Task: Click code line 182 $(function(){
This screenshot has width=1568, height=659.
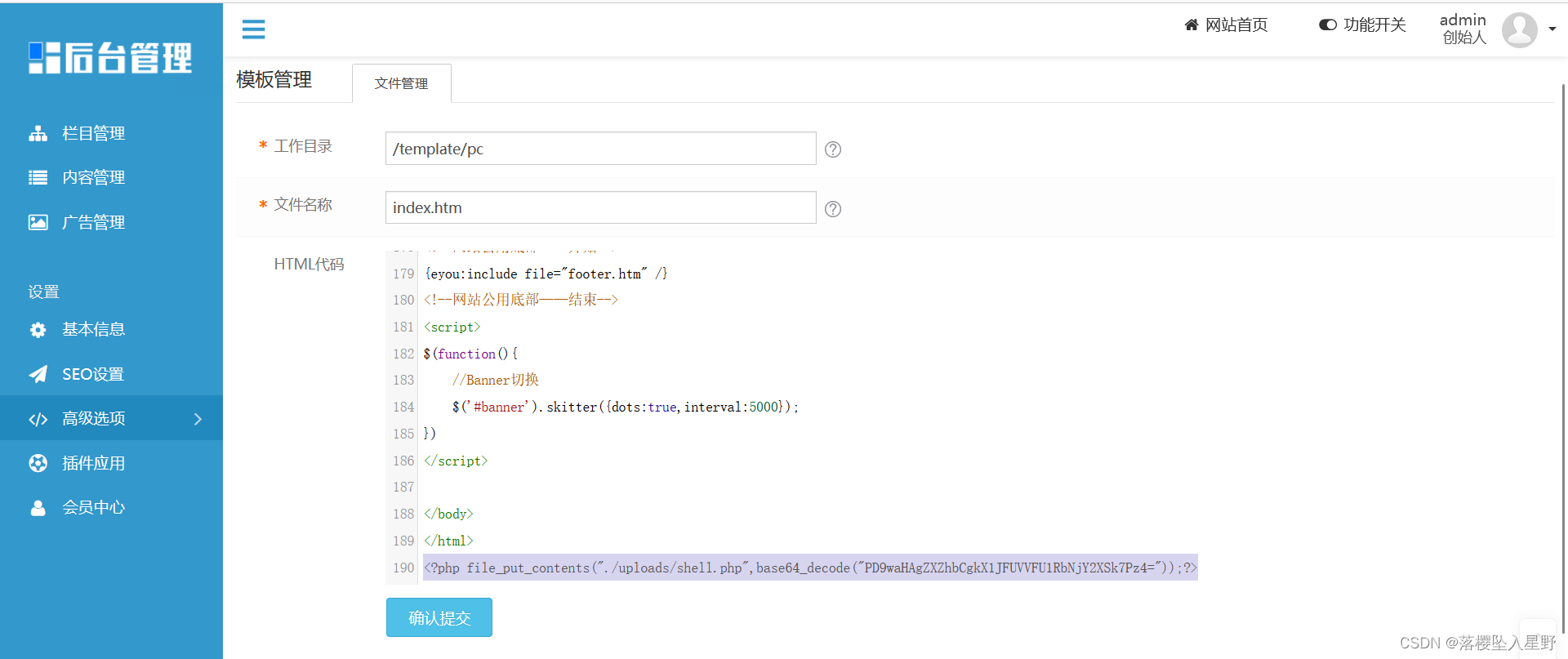Action: (x=470, y=354)
